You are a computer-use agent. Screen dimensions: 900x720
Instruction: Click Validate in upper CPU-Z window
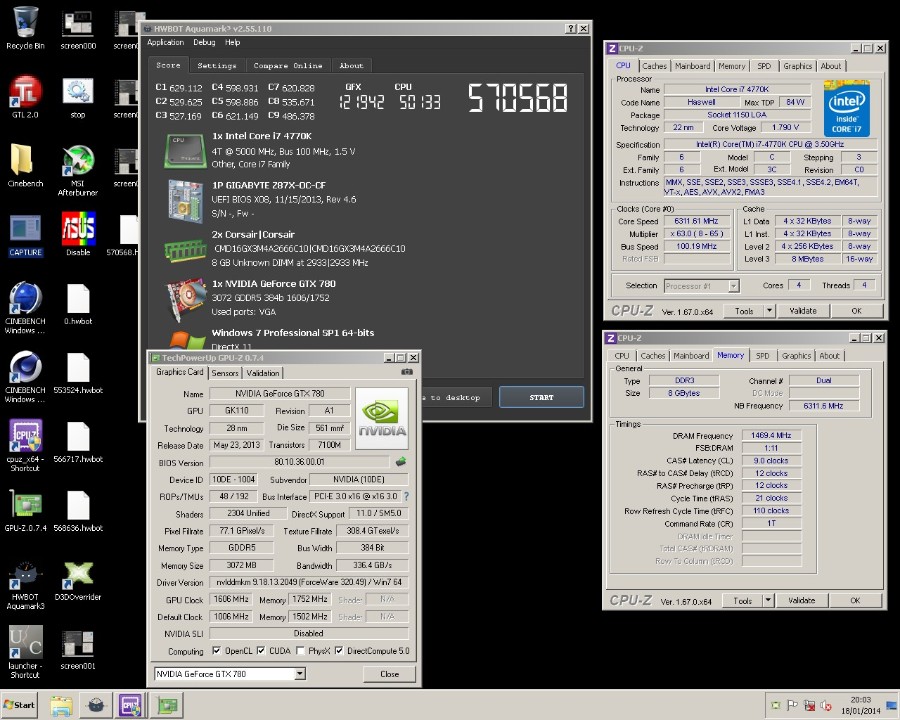(x=802, y=311)
